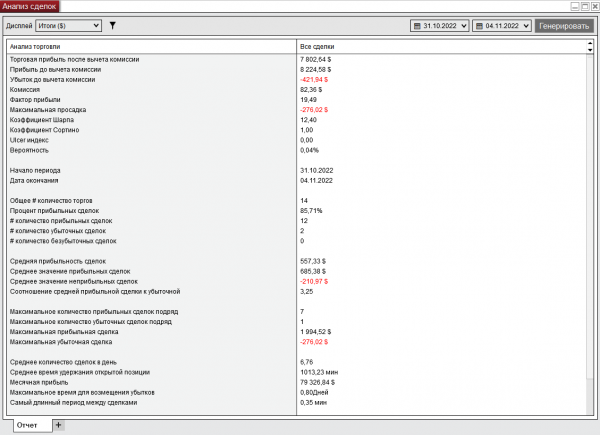The height and width of the screenshot is (435, 600).
Task: Select the value 12,40
Action: 308,120
